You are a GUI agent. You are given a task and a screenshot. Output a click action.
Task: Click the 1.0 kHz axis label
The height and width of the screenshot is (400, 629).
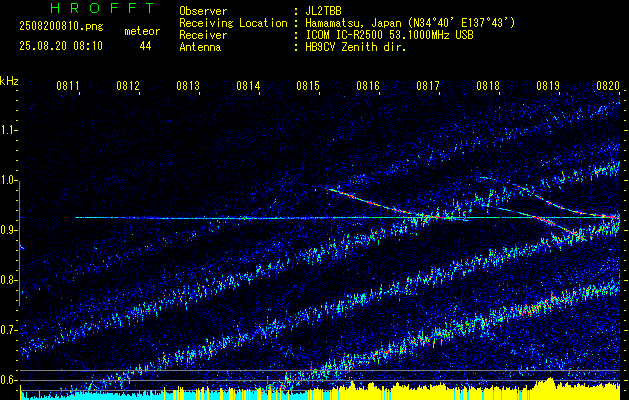click(x=8, y=180)
